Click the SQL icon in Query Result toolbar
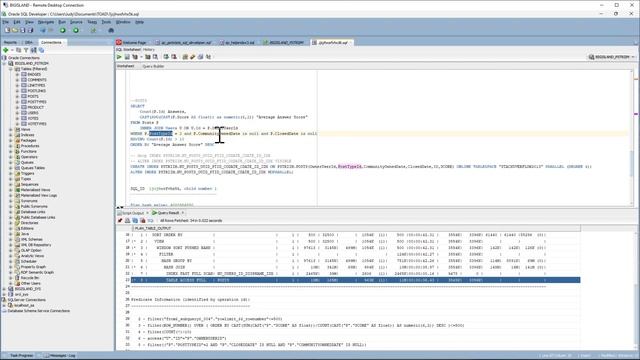The image size is (640, 360). [150, 220]
